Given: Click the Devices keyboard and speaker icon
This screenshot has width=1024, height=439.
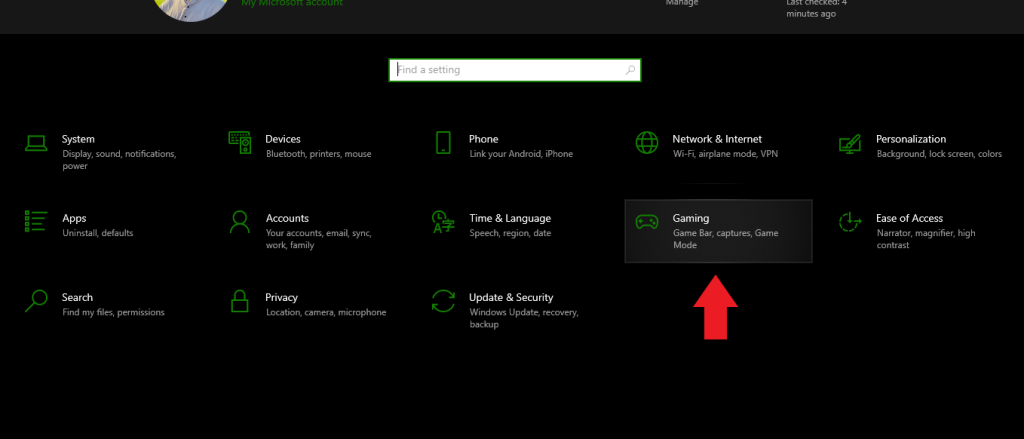Looking at the screenshot, I should click(240, 142).
